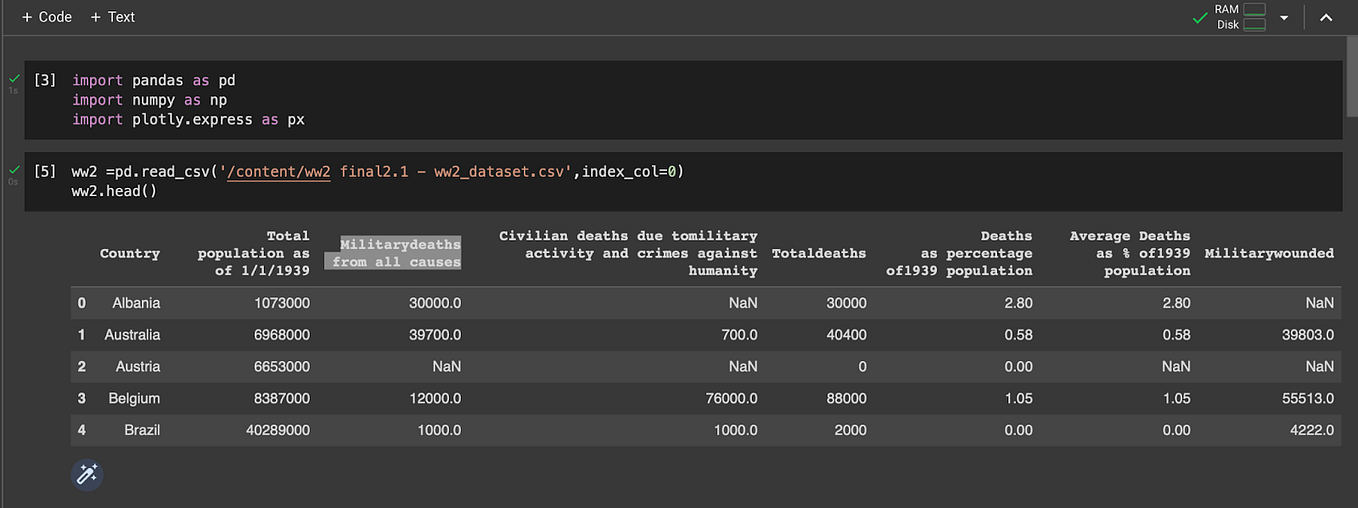This screenshot has height=508, width=1358.
Task: Click the magic wand suggest-charts icon
Action: point(87,474)
